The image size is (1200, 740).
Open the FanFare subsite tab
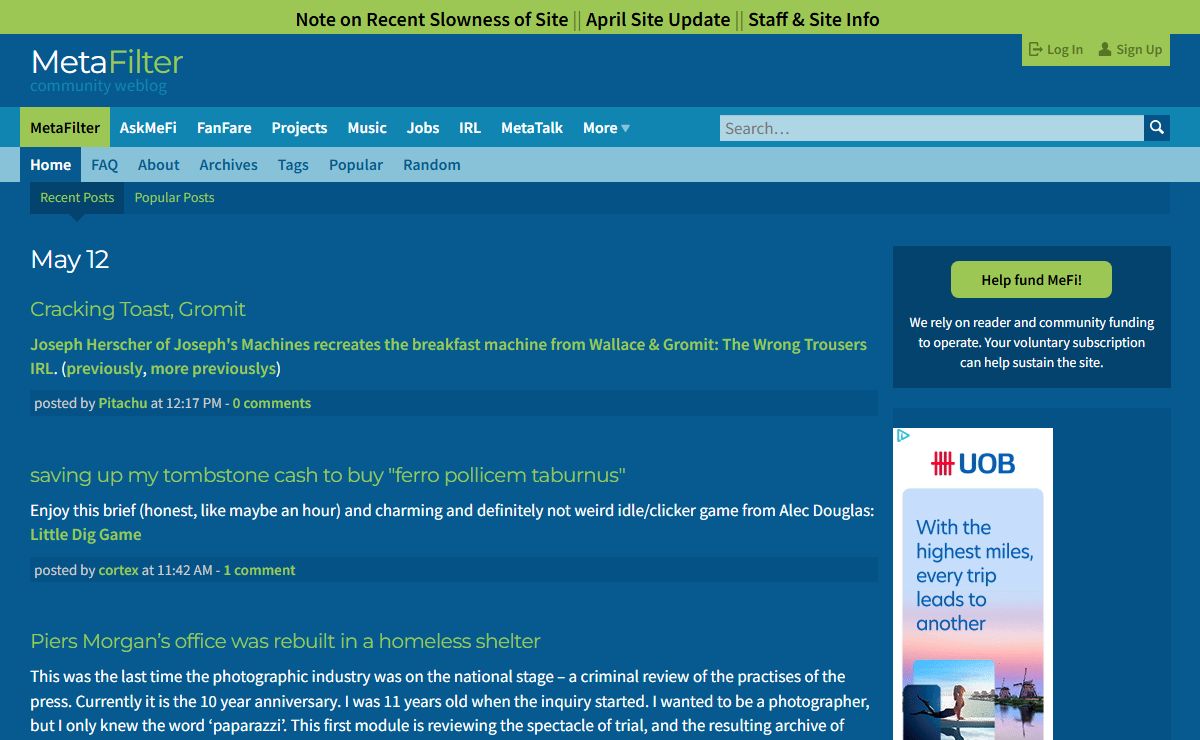pyautogui.click(x=224, y=128)
